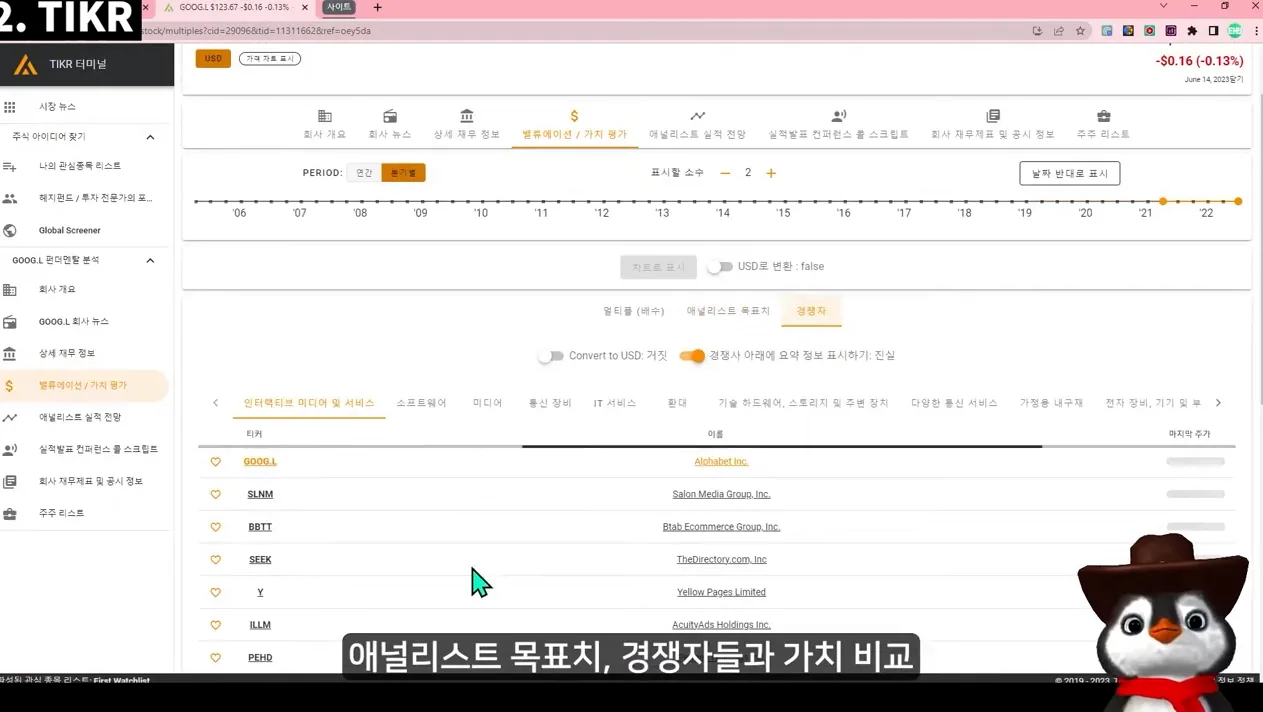Screen dimensions: 1263x712
Task: Click the 가격 차트 표시 button
Action: (270, 59)
